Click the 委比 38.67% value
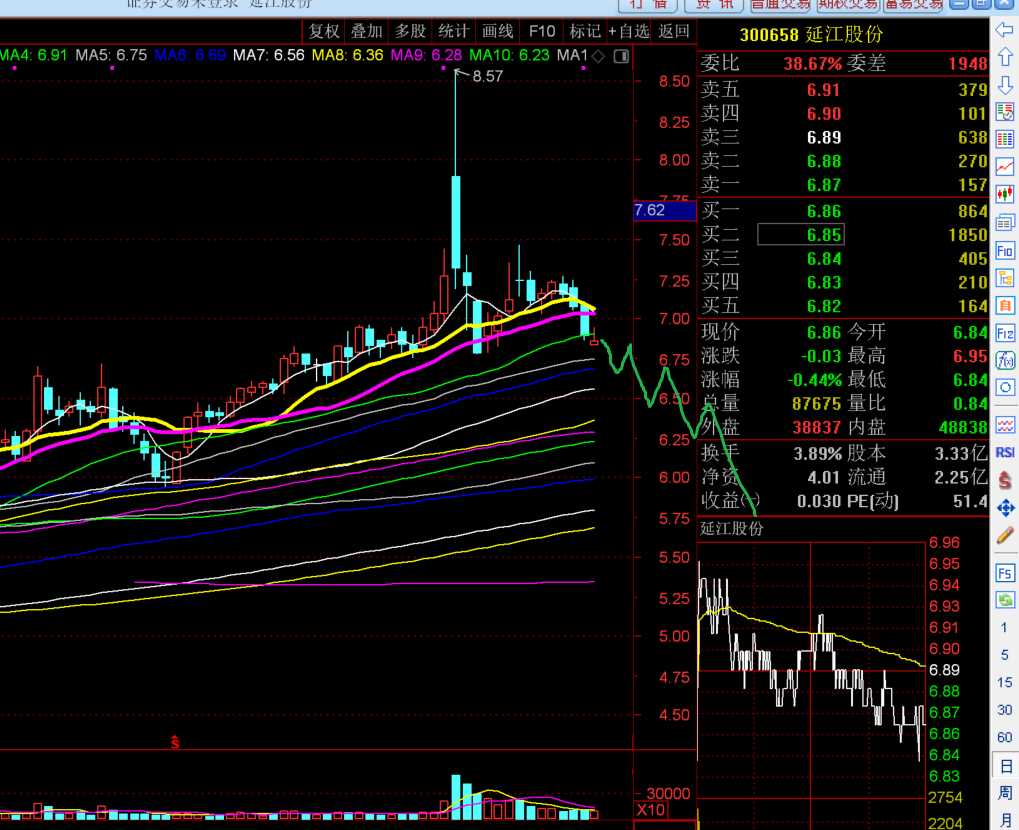The width and height of the screenshot is (1019, 830). [812, 64]
